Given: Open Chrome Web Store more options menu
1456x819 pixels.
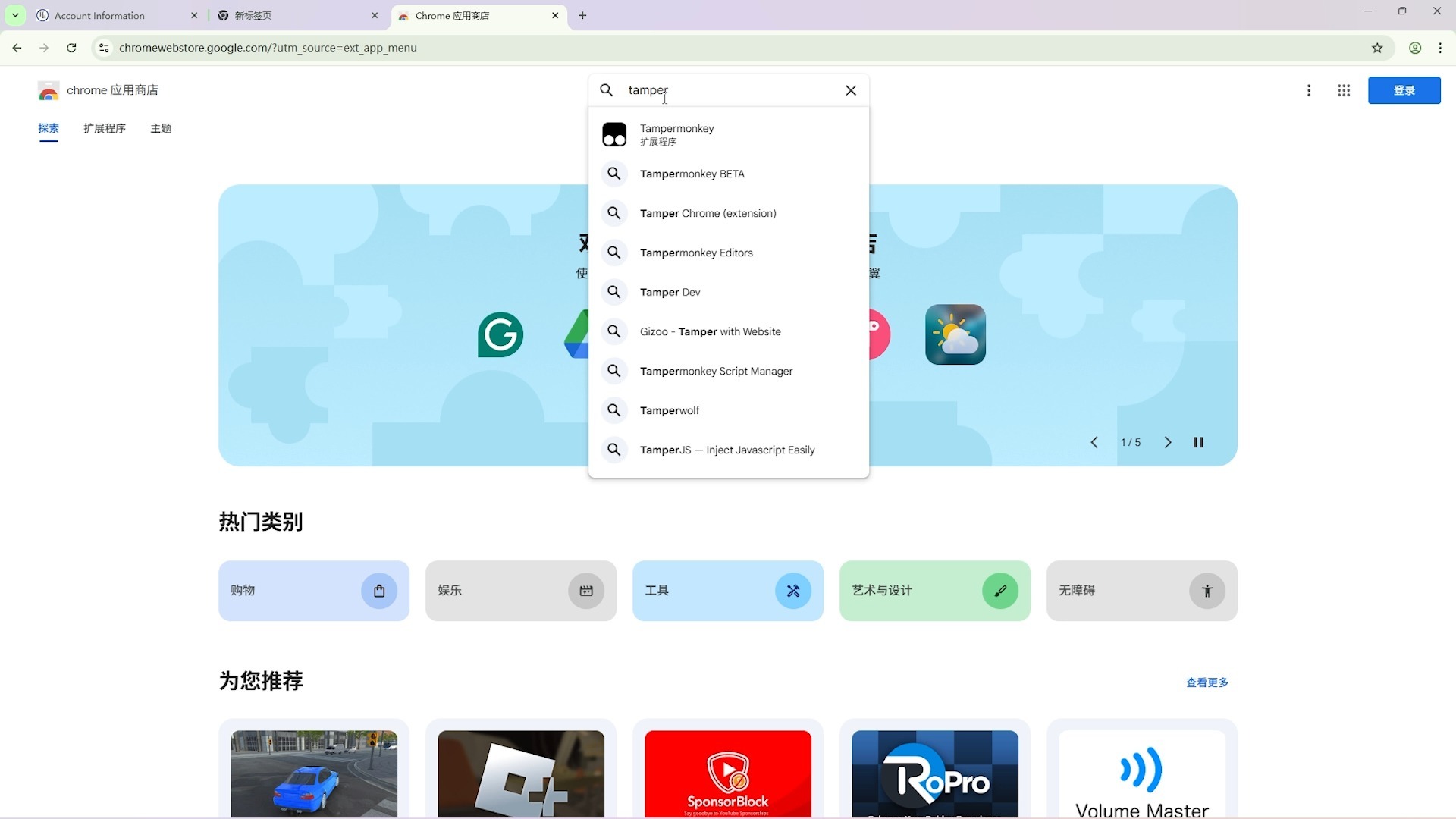Looking at the screenshot, I should pyautogui.click(x=1309, y=90).
